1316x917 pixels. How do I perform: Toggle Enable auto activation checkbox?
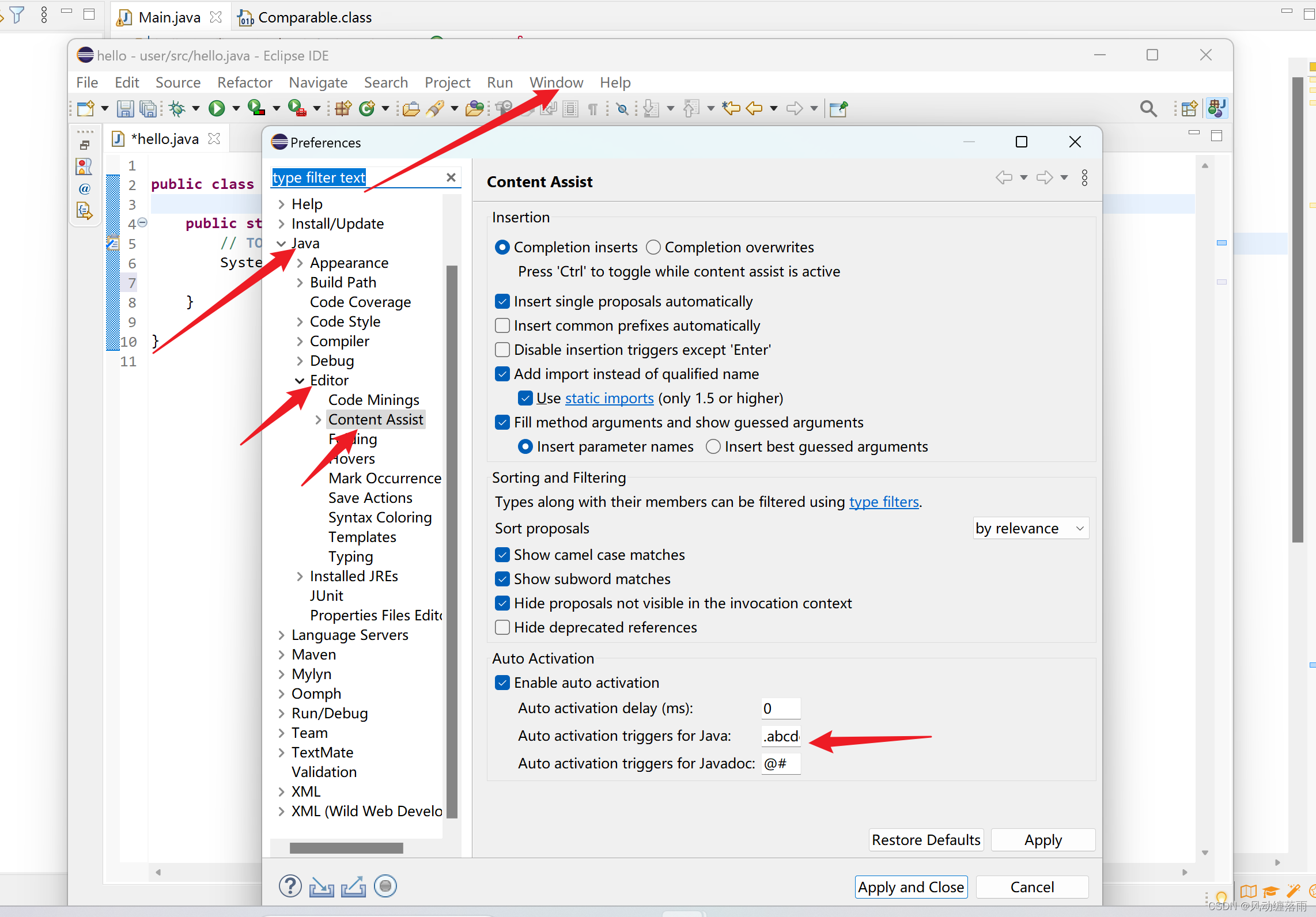click(x=502, y=683)
